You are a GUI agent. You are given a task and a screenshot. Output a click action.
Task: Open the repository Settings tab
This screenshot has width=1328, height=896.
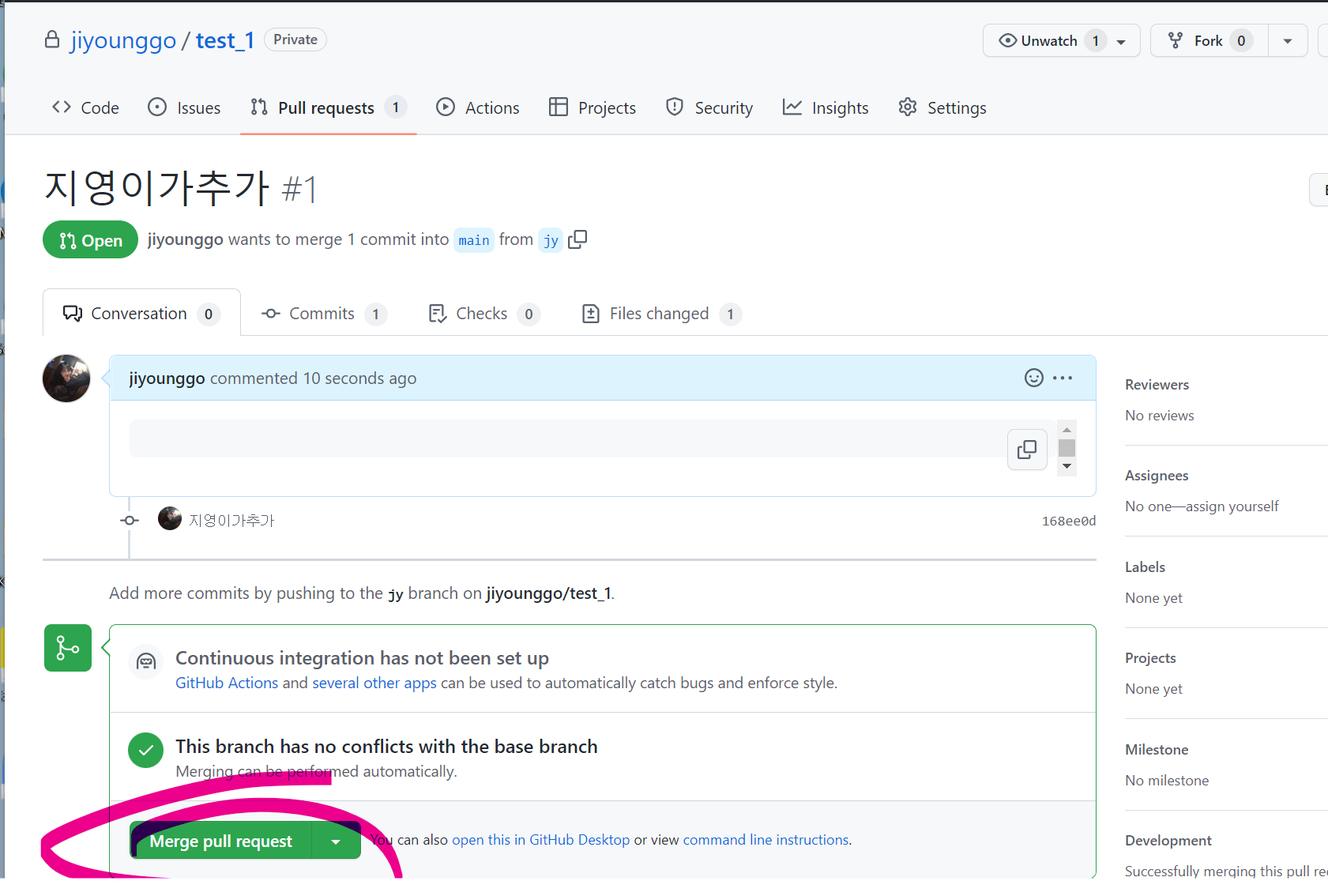[942, 107]
